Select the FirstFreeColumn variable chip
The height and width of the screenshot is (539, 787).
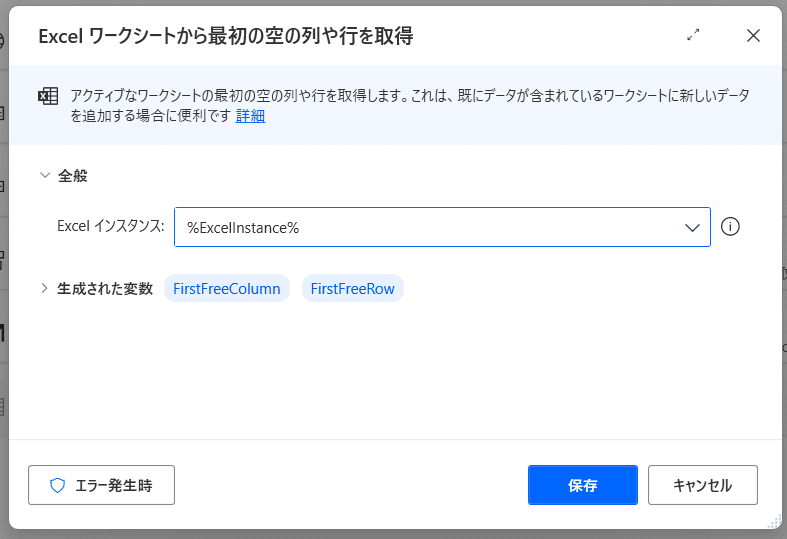227,289
